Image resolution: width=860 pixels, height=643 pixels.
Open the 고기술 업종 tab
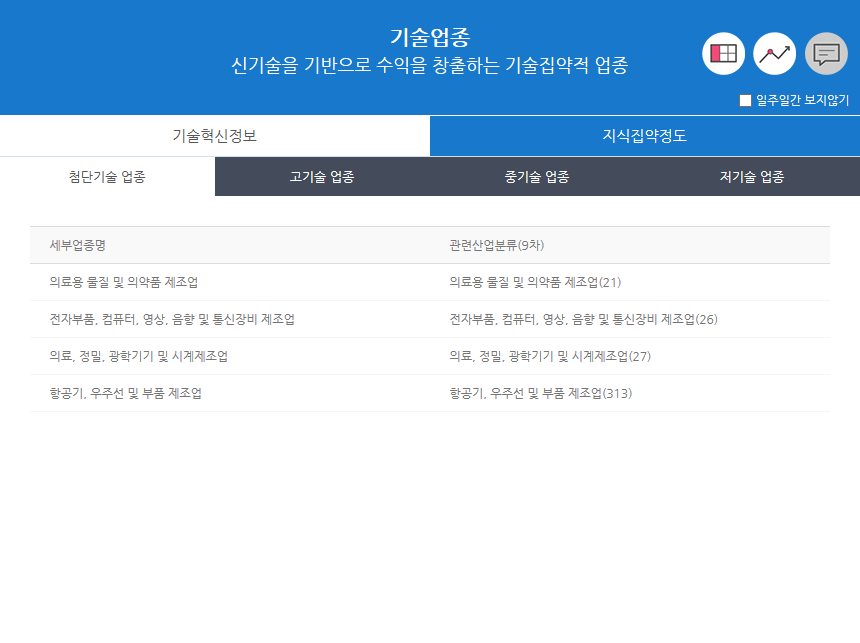tap(322, 176)
